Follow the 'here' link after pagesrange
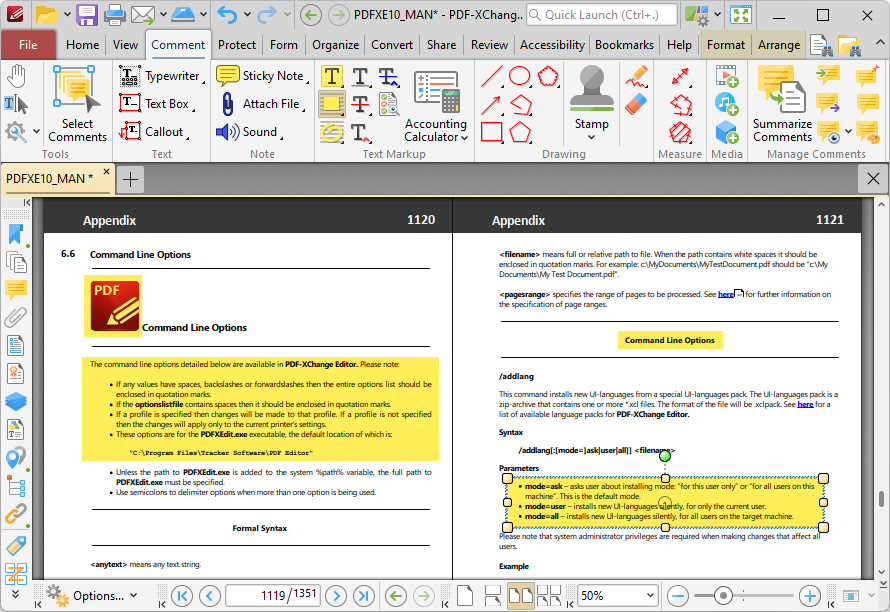This screenshot has height=612, width=890. point(726,294)
